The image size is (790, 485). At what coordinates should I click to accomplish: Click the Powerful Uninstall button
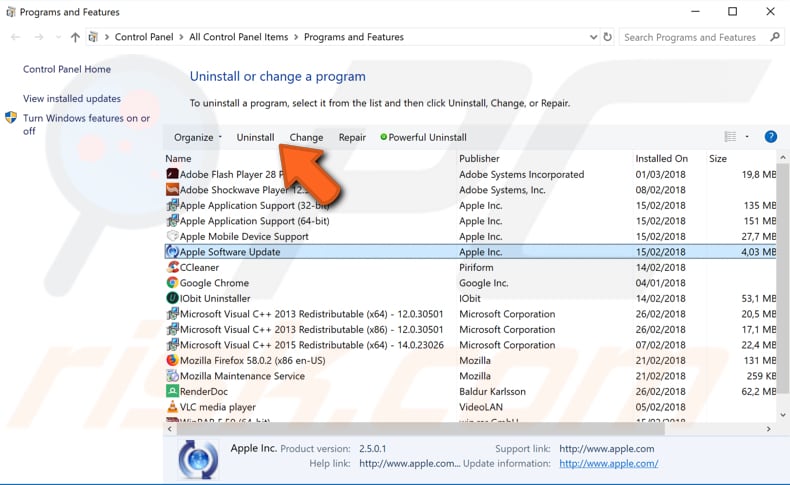pyautogui.click(x=423, y=137)
